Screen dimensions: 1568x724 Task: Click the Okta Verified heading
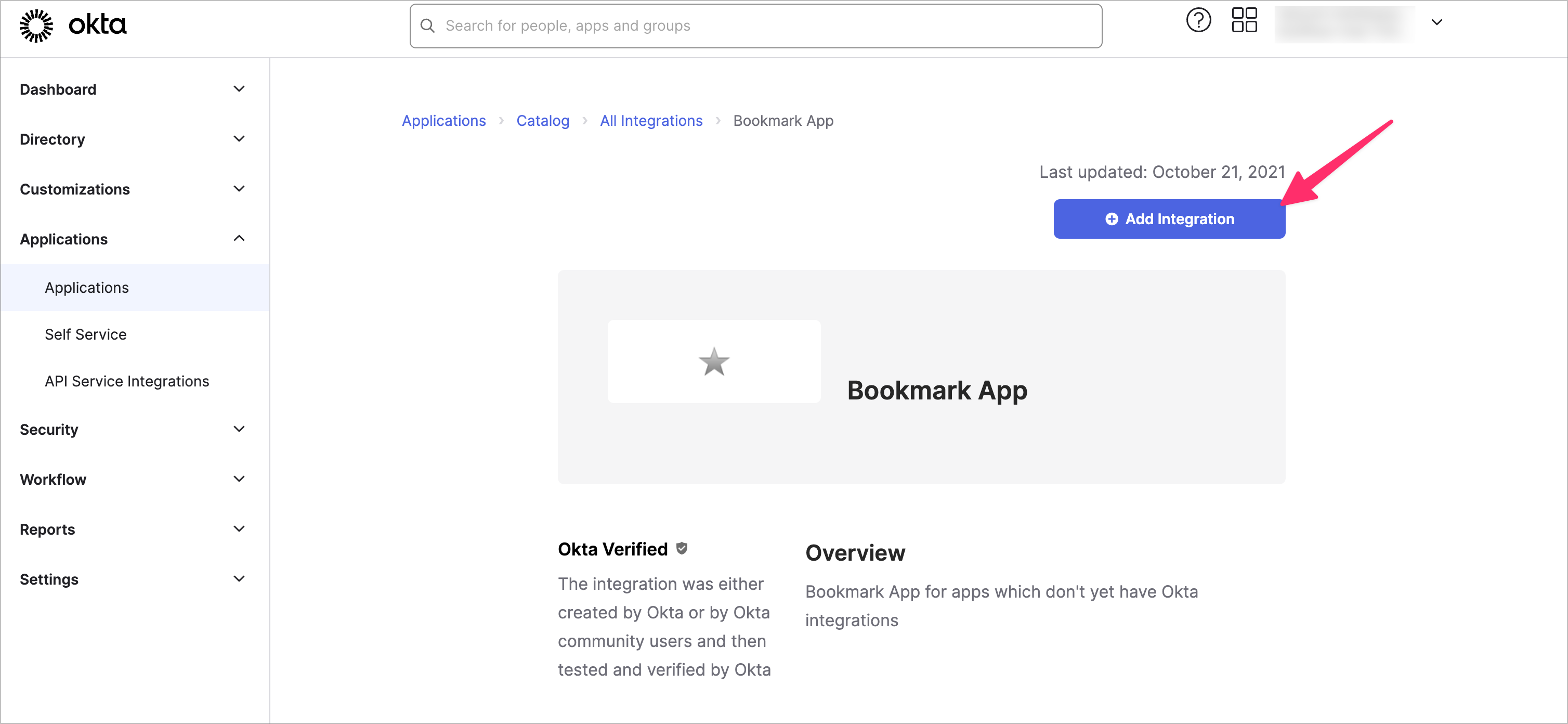[x=613, y=549]
